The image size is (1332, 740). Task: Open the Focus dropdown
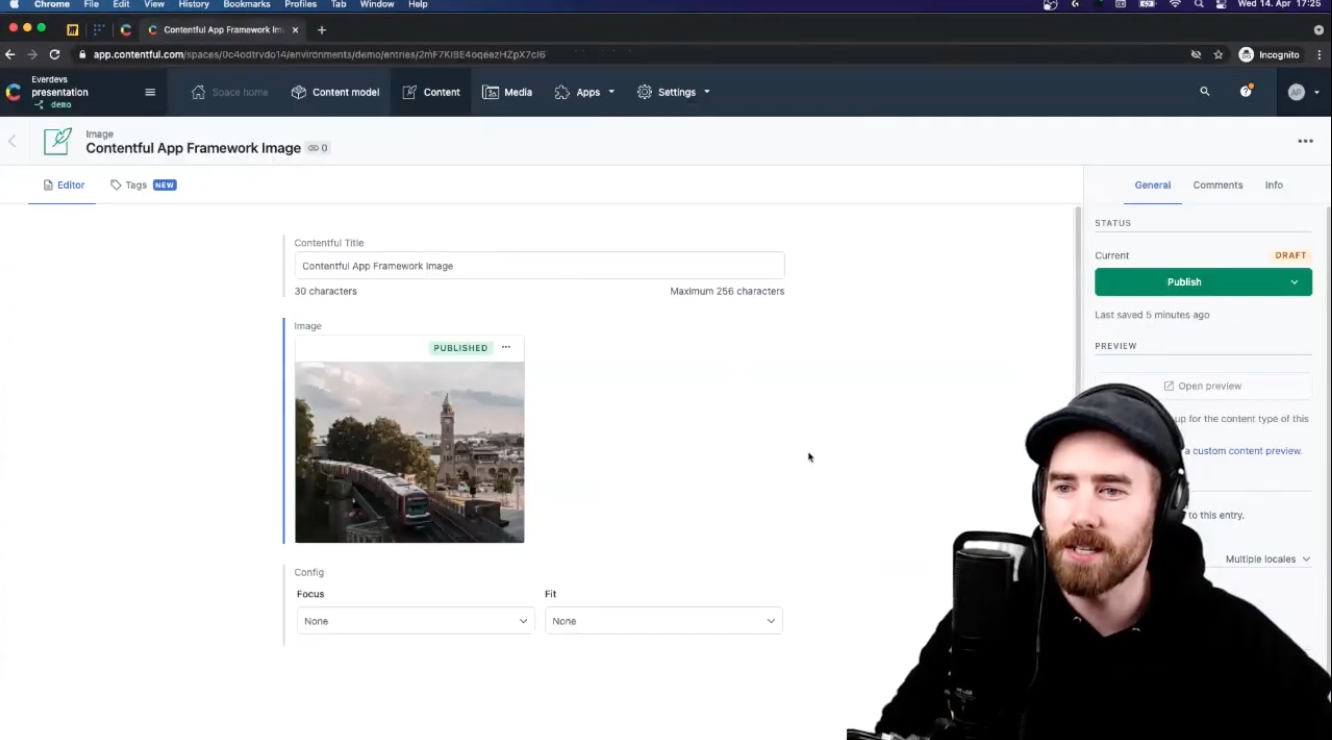click(416, 621)
